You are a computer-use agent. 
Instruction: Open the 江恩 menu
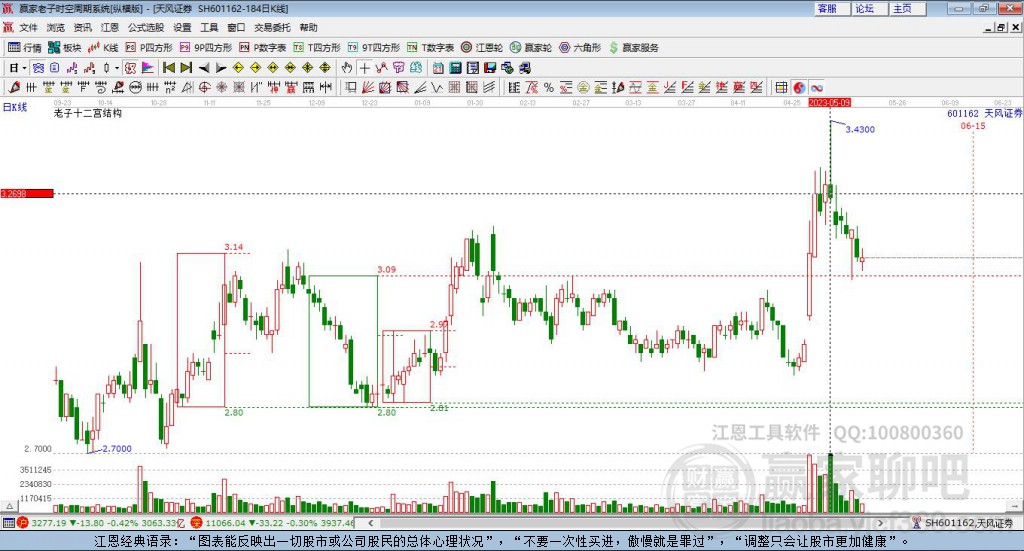click(x=110, y=27)
